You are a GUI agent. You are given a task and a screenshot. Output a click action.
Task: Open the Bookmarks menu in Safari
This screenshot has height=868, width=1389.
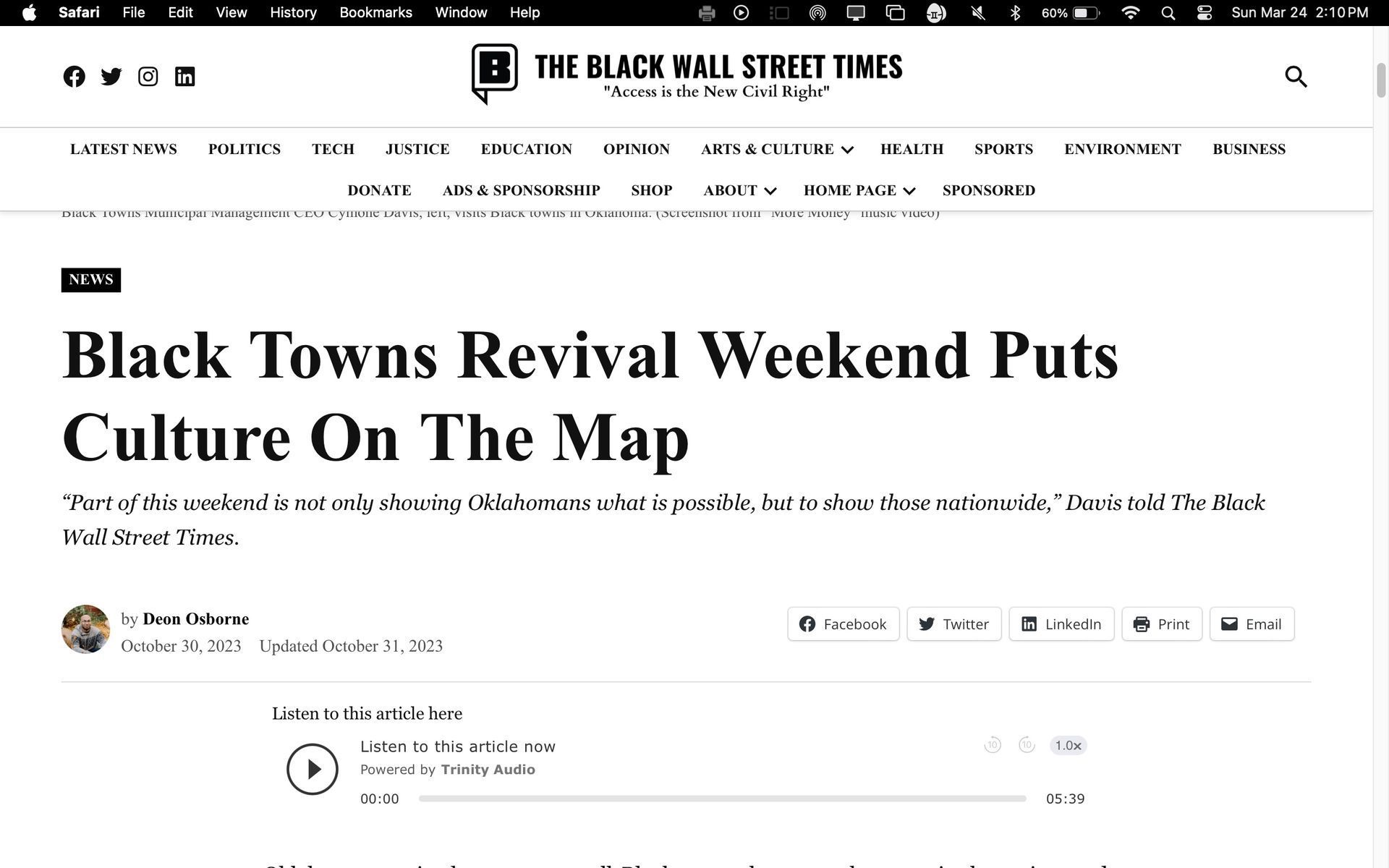375,13
